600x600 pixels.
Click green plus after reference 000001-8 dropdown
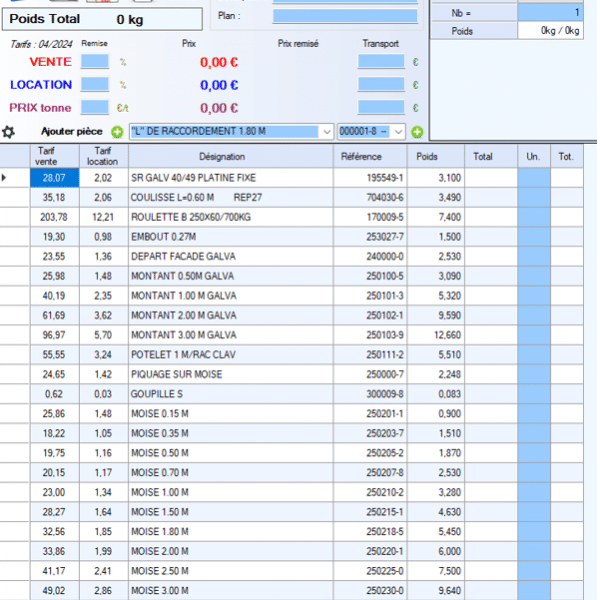(x=417, y=132)
